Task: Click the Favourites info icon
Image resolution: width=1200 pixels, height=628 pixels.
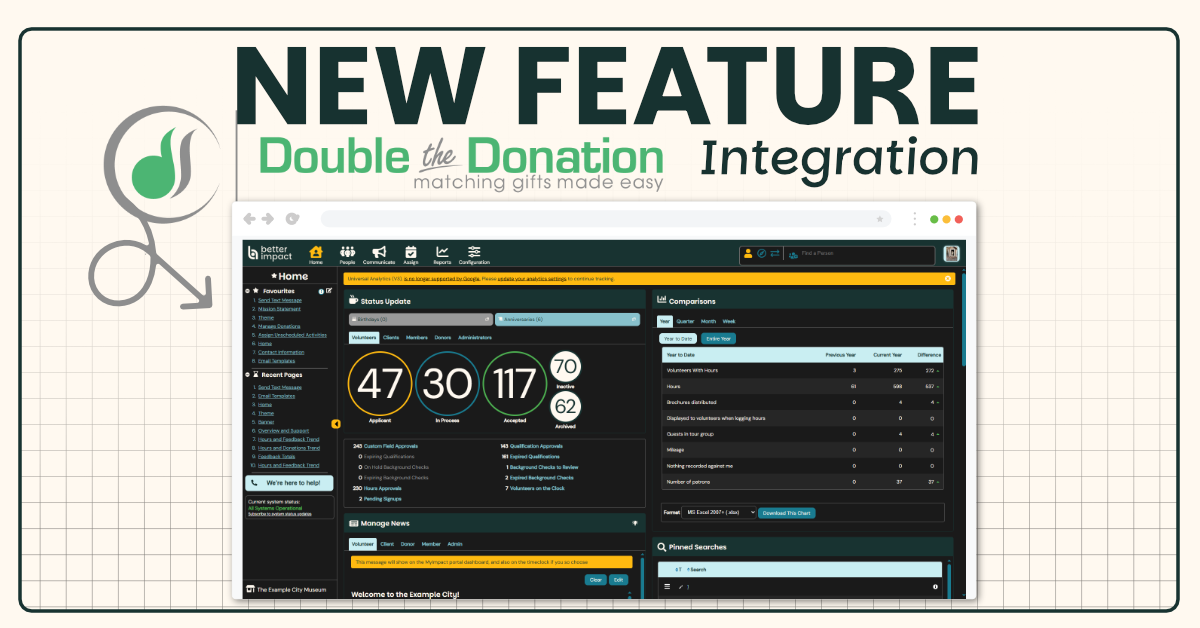Action: (x=321, y=291)
